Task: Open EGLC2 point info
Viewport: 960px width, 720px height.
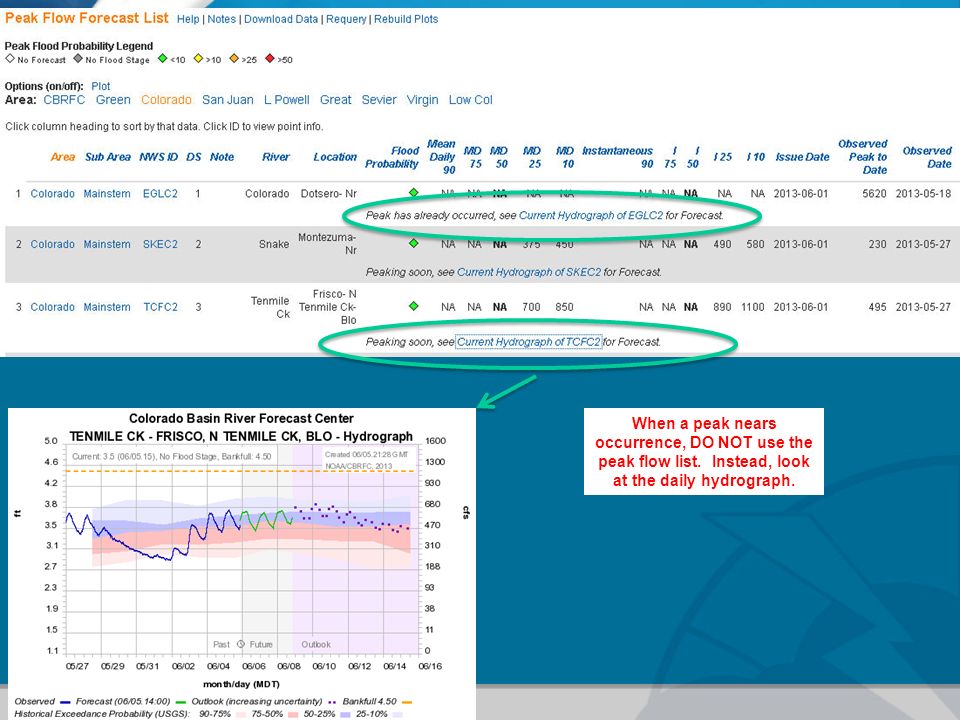Action: pyautogui.click(x=160, y=193)
